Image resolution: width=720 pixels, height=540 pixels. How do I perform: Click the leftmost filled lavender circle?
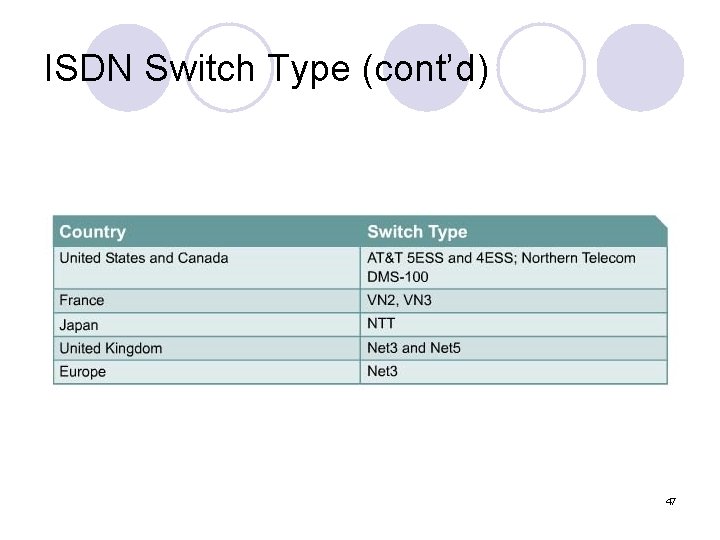pos(127,67)
